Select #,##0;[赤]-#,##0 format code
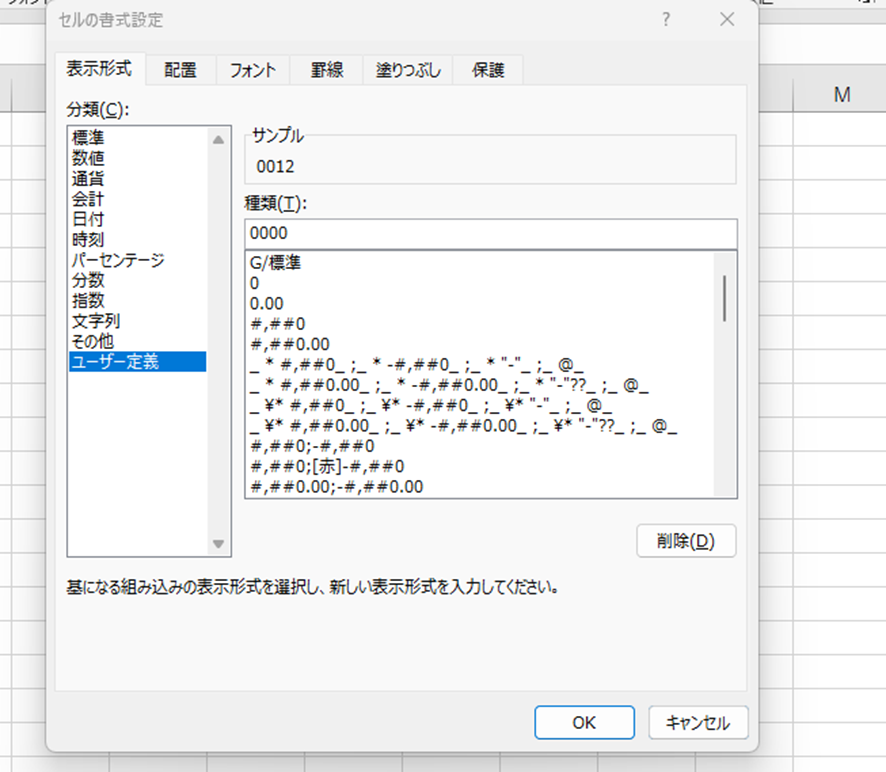The height and width of the screenshot is (772, 886). (x=328, y=467)
